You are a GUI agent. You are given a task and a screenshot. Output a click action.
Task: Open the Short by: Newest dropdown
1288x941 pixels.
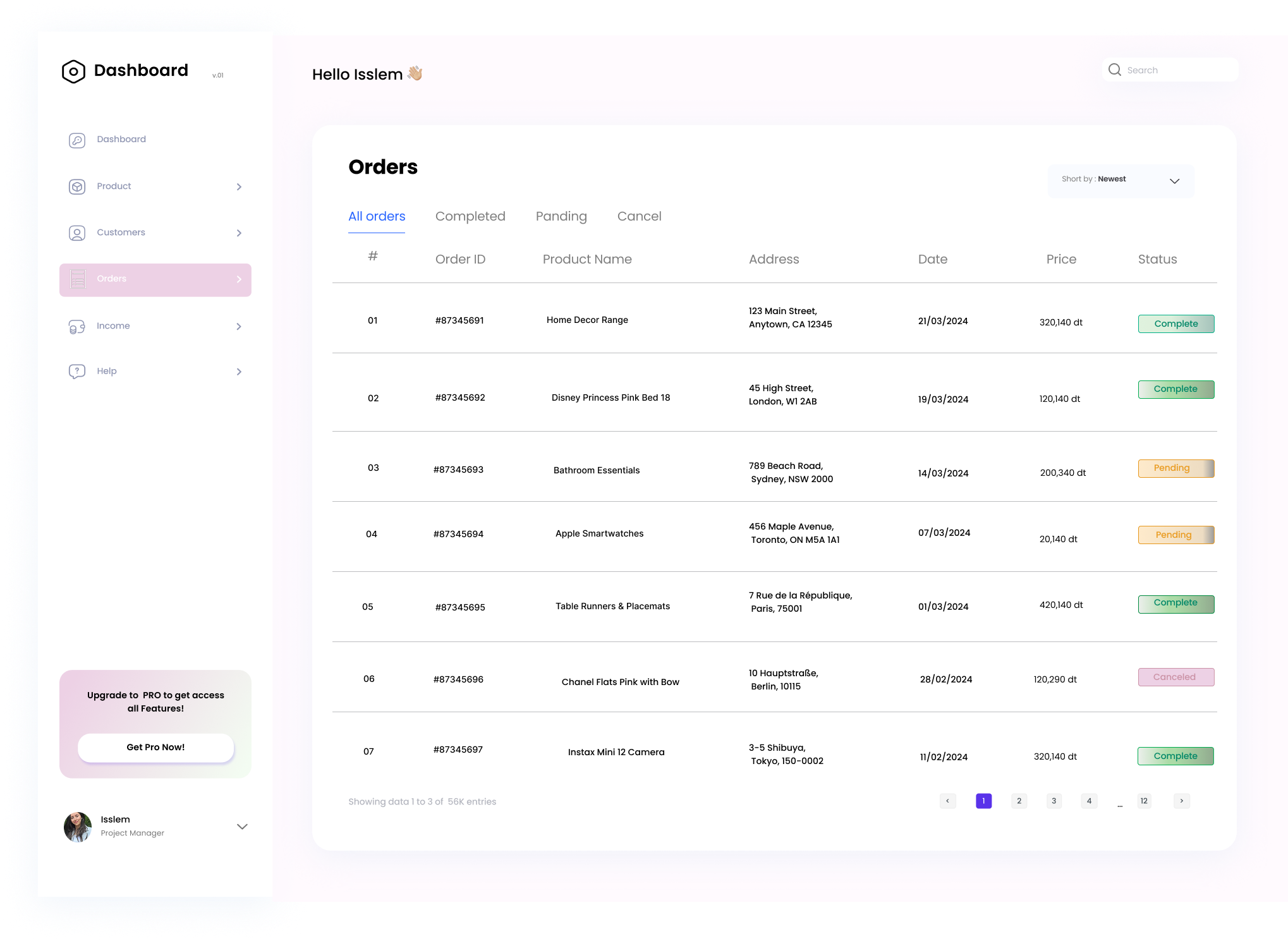[1121, 181]
